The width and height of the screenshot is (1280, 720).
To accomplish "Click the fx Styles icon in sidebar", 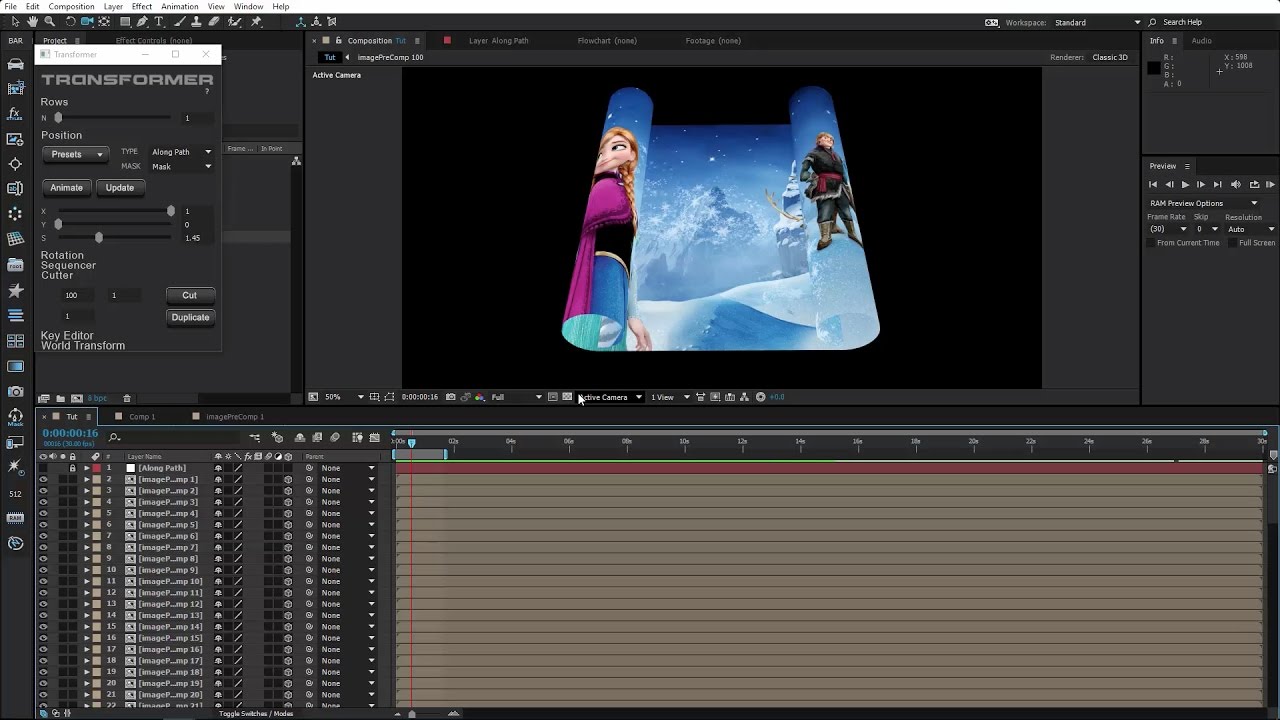I will pos(15,114).
